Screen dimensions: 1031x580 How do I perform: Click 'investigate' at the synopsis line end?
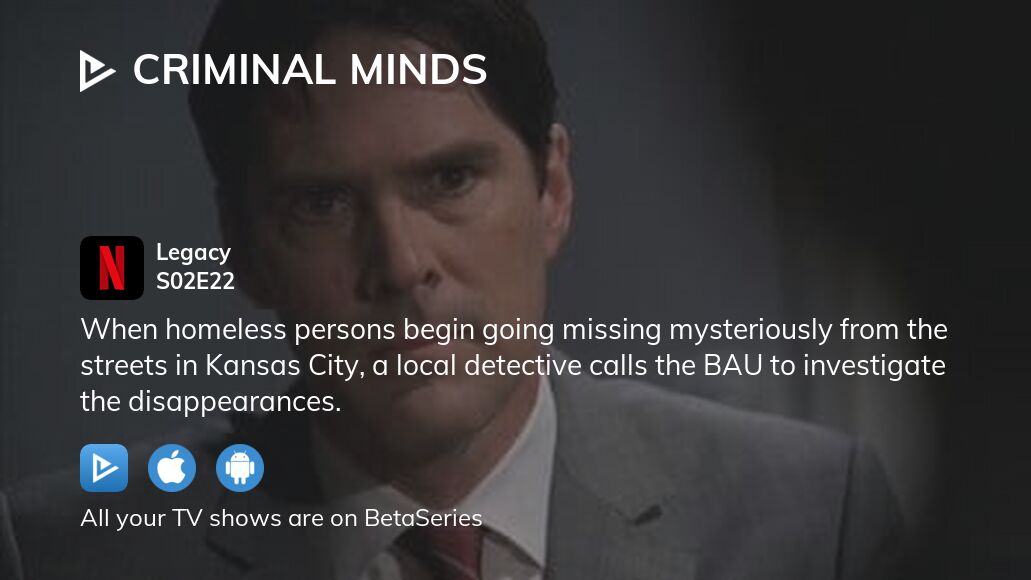pos(875,366)
